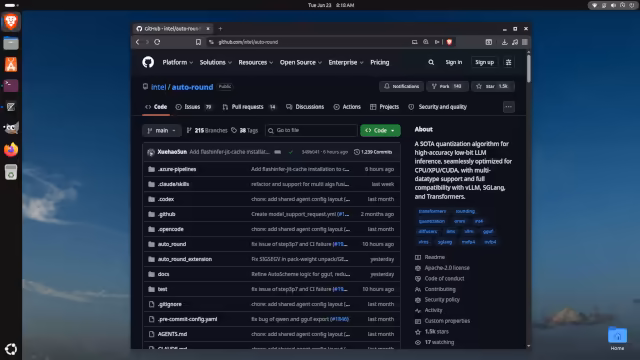Click the Notifications button
The image size is (640, 360).
[402, 87]
